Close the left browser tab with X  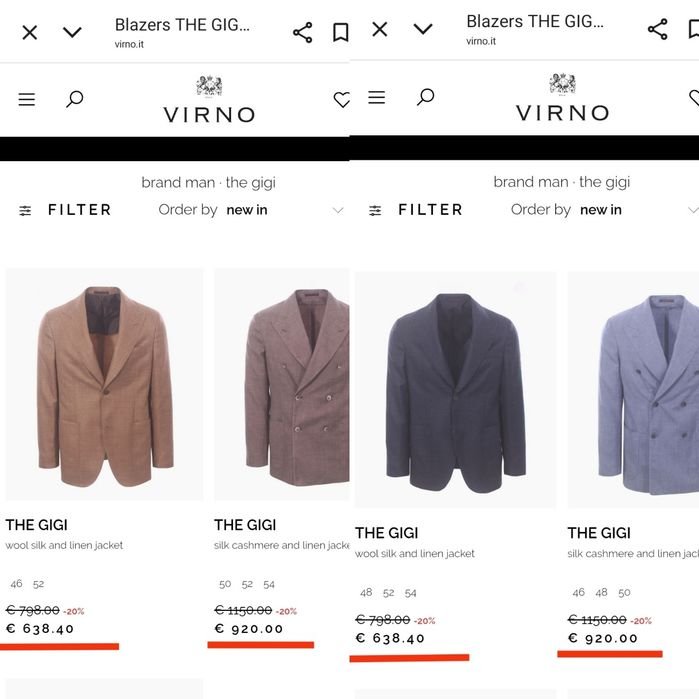point(30,32)
